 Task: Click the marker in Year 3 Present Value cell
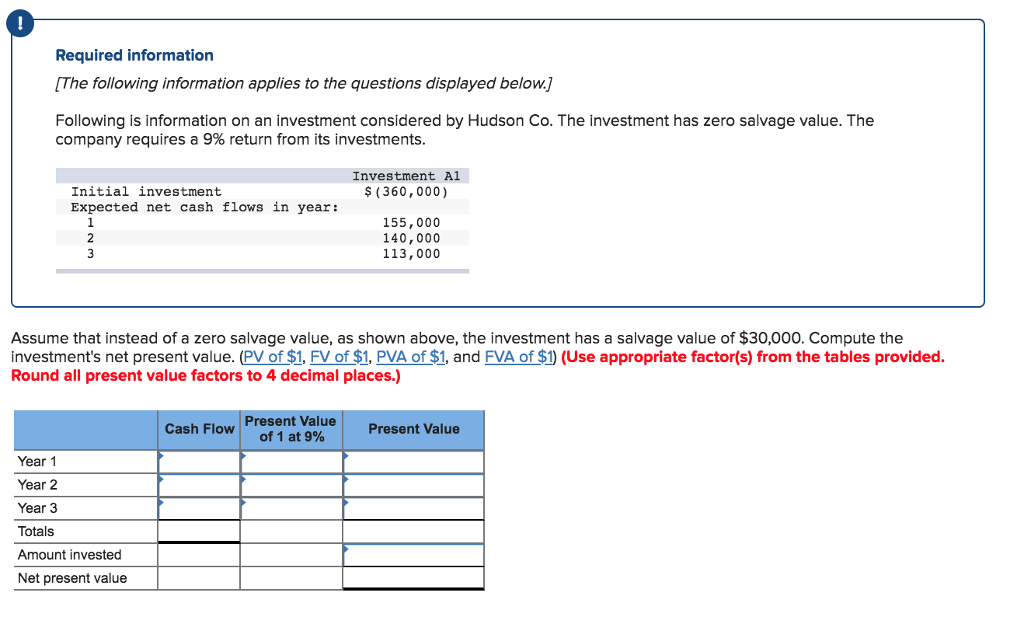point(348,502)
